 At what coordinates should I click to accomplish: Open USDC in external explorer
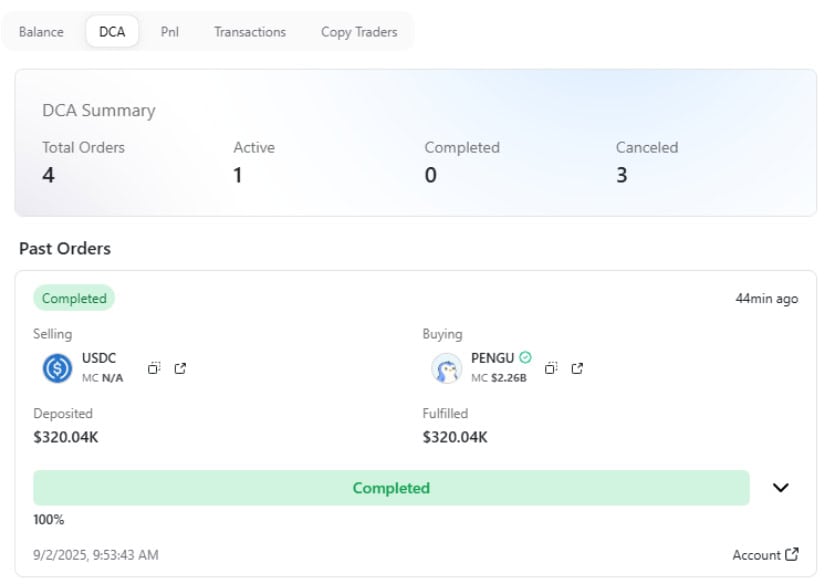pos(180,368)
